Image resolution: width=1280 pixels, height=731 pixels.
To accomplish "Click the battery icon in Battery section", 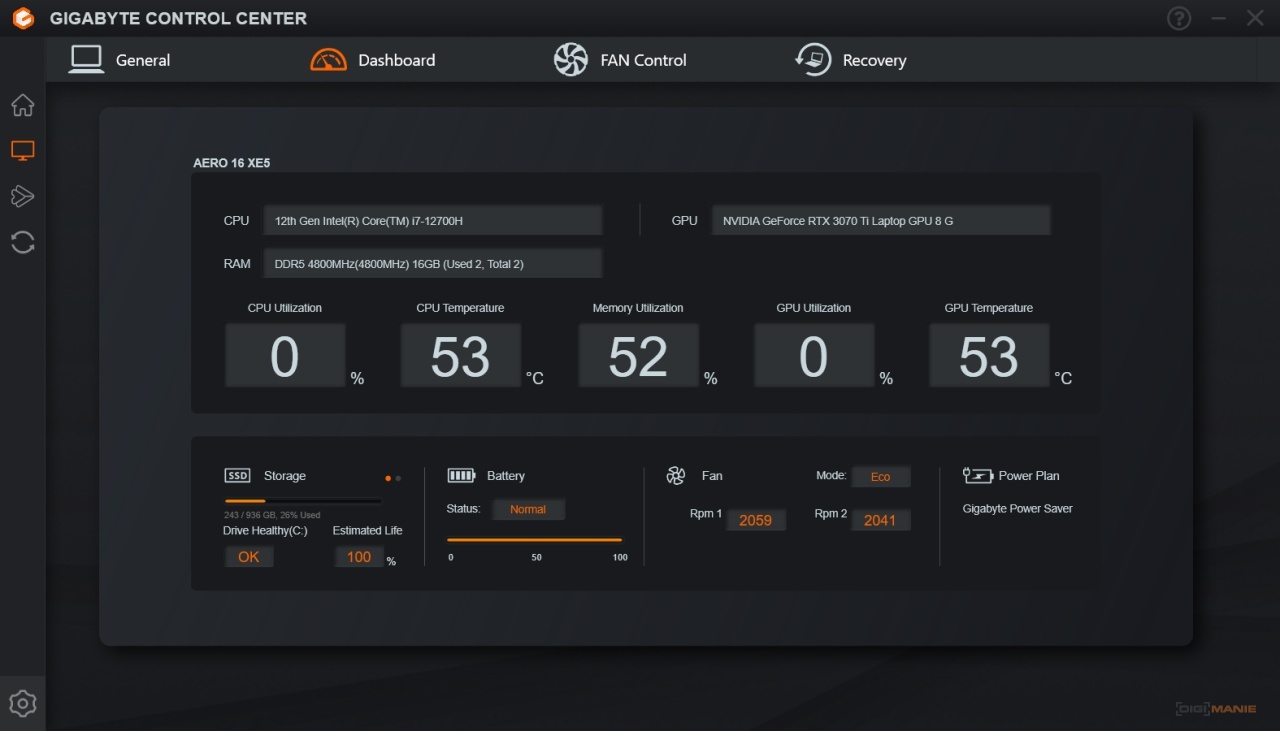I will pos(461,476).
